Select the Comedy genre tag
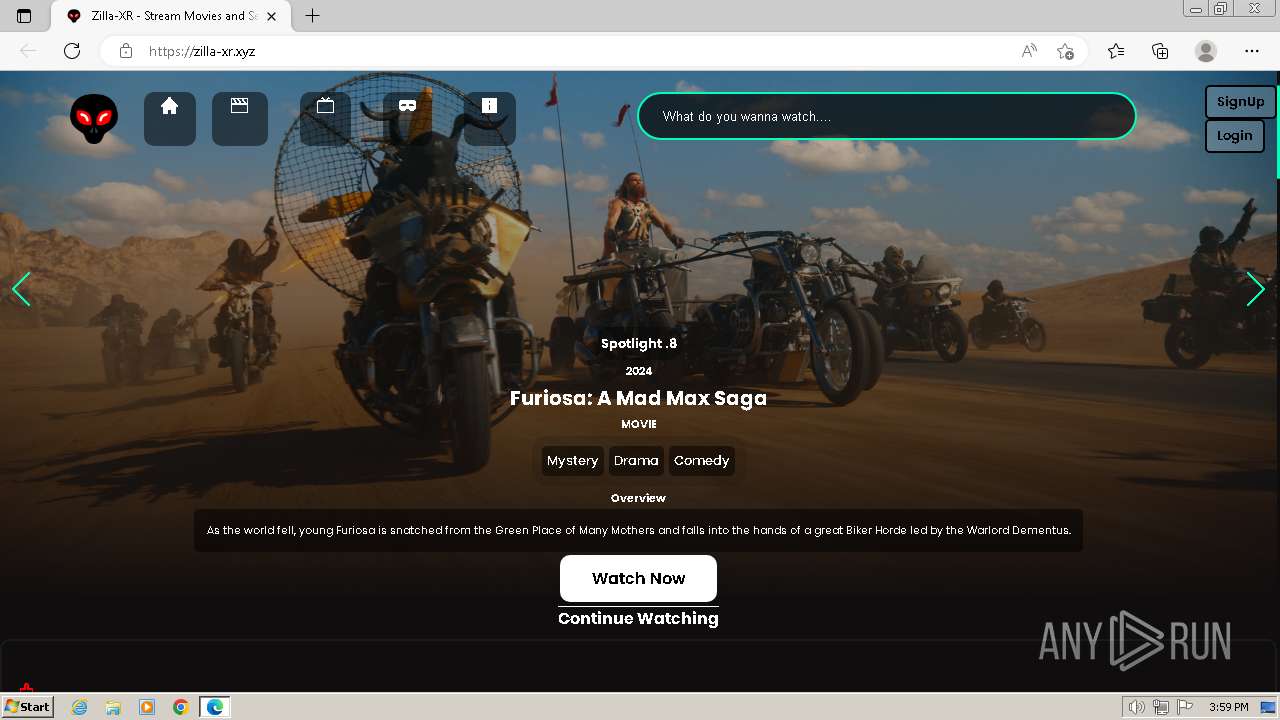The width and height of the screenshot is (1280, 720). pos(701,461)
